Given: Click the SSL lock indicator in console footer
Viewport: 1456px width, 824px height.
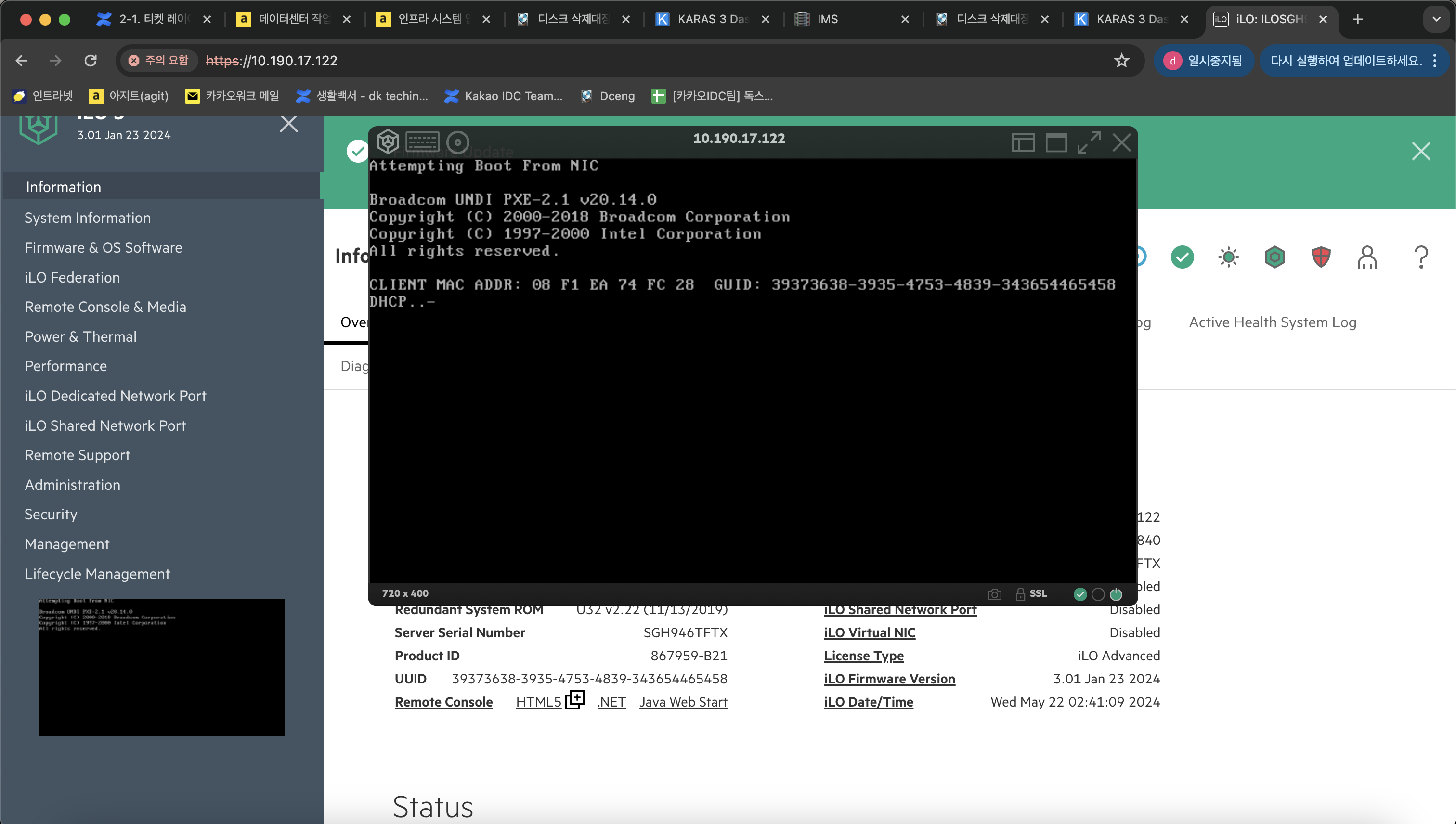Looking at the screenshot, I should click(x=1031, y=593).
